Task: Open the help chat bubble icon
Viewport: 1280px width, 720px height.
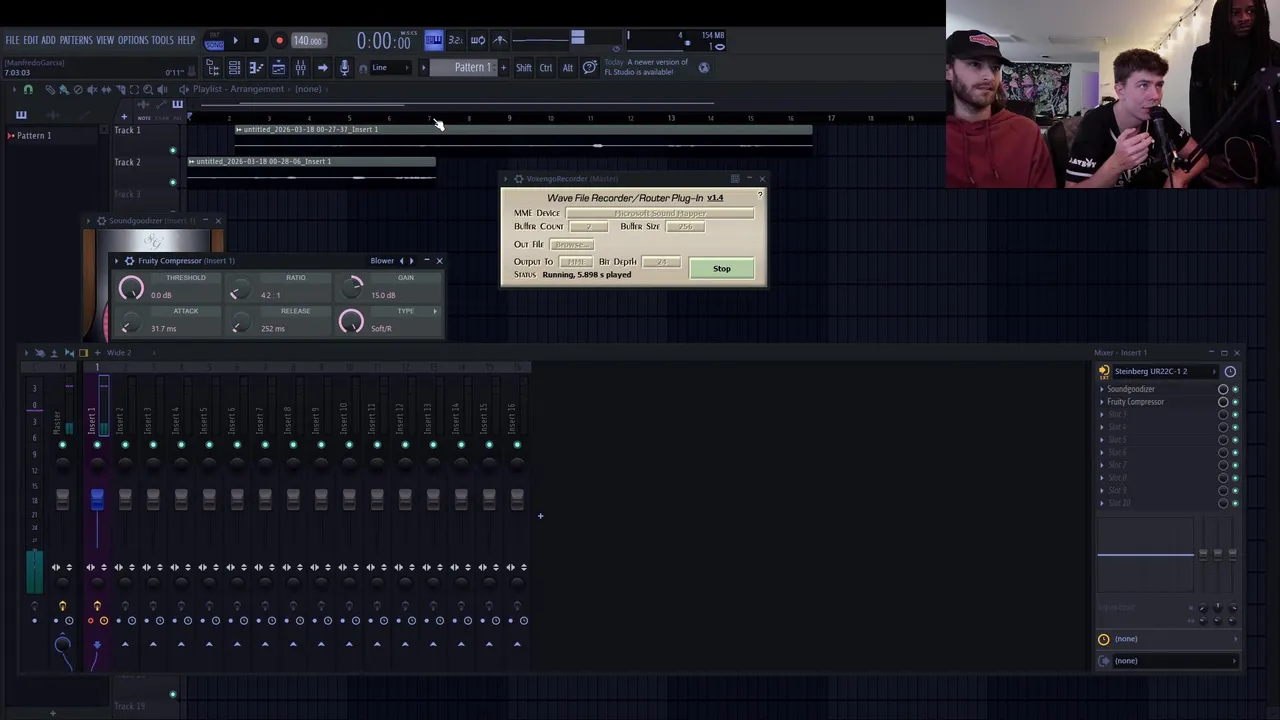Action: click(x=590, y=68)
